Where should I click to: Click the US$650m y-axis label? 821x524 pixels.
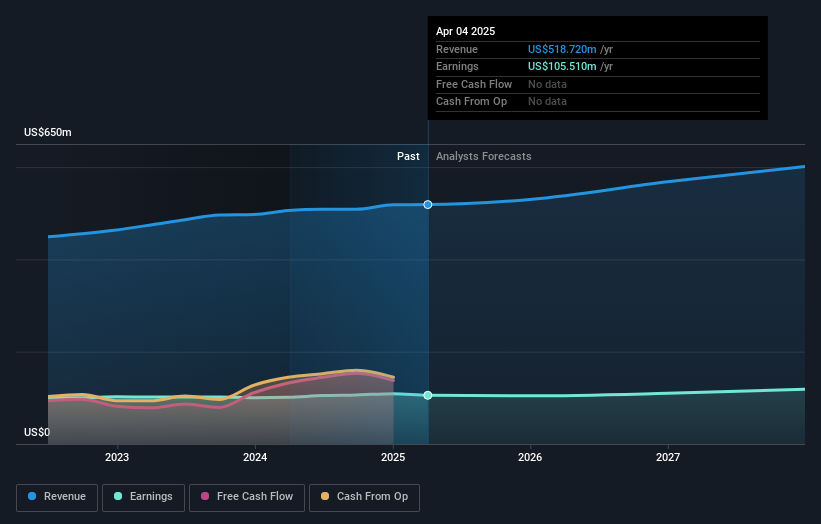(48, 132)
